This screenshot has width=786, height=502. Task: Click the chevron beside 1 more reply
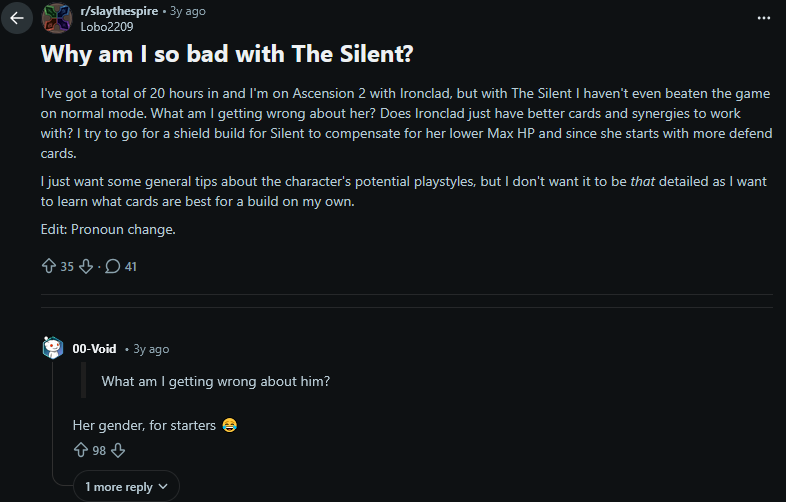[x=163, y=486]
